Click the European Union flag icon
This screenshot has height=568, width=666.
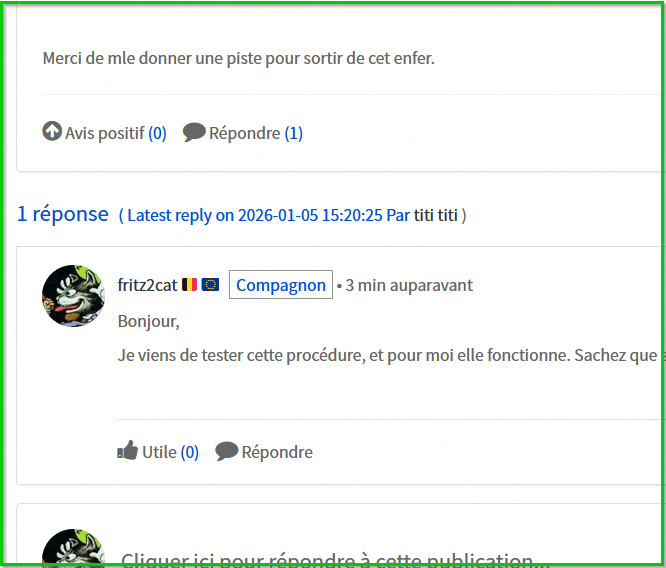[210, 285]
